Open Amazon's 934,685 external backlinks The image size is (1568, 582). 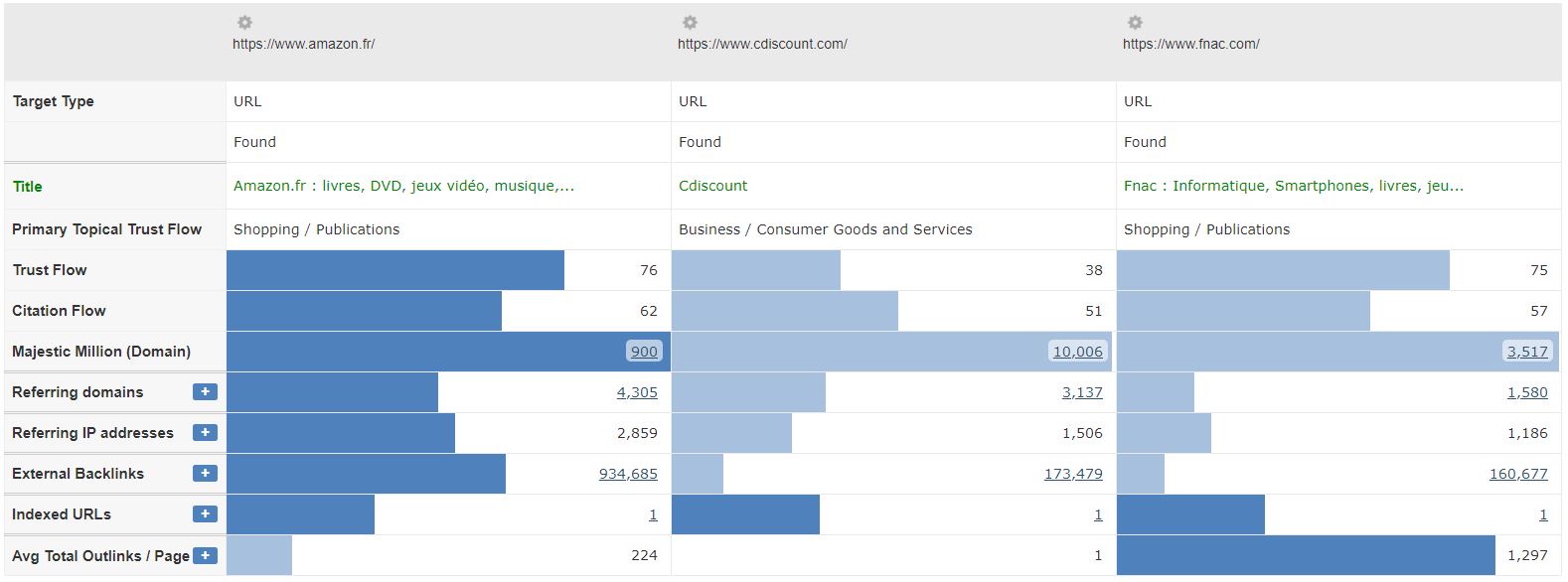[628, 474]
